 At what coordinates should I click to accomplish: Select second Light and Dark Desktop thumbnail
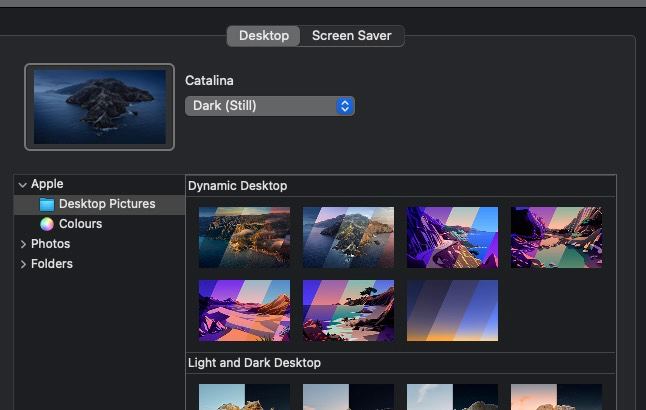pos(348,397)
